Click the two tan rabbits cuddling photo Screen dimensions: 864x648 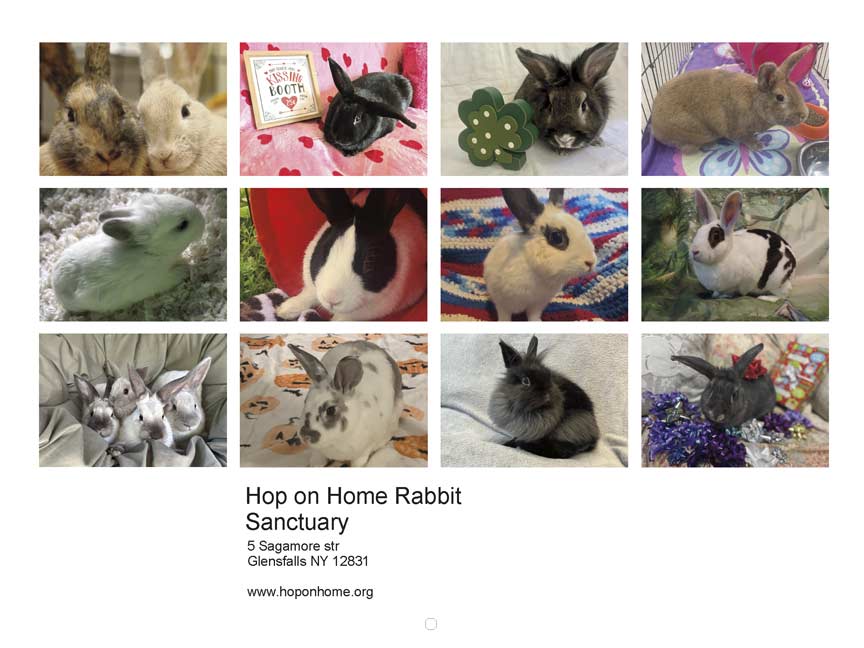(133, 109)
